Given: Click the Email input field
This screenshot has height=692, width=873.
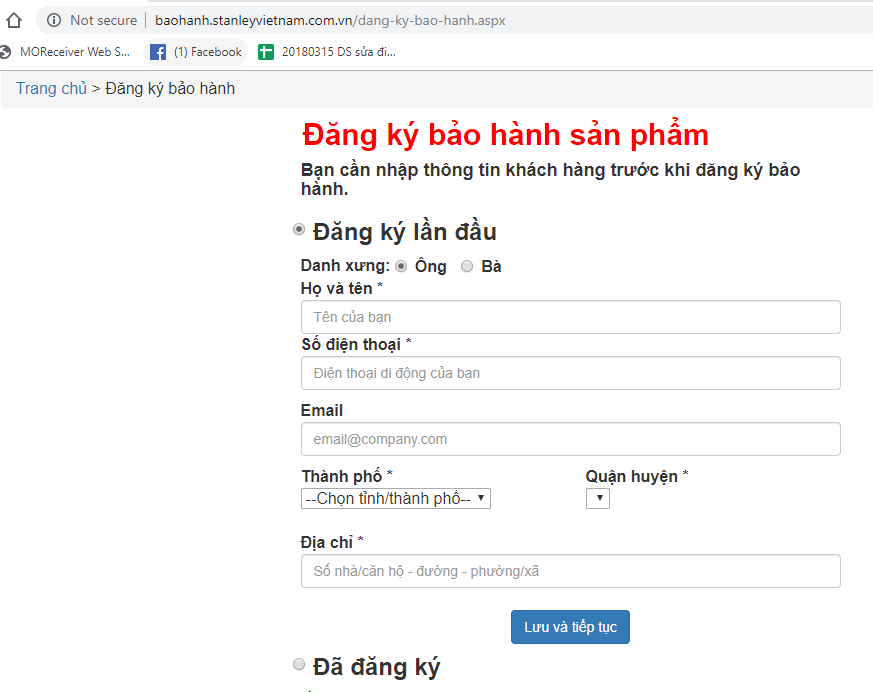Looking at the screenshot, I should pos(570,439).
